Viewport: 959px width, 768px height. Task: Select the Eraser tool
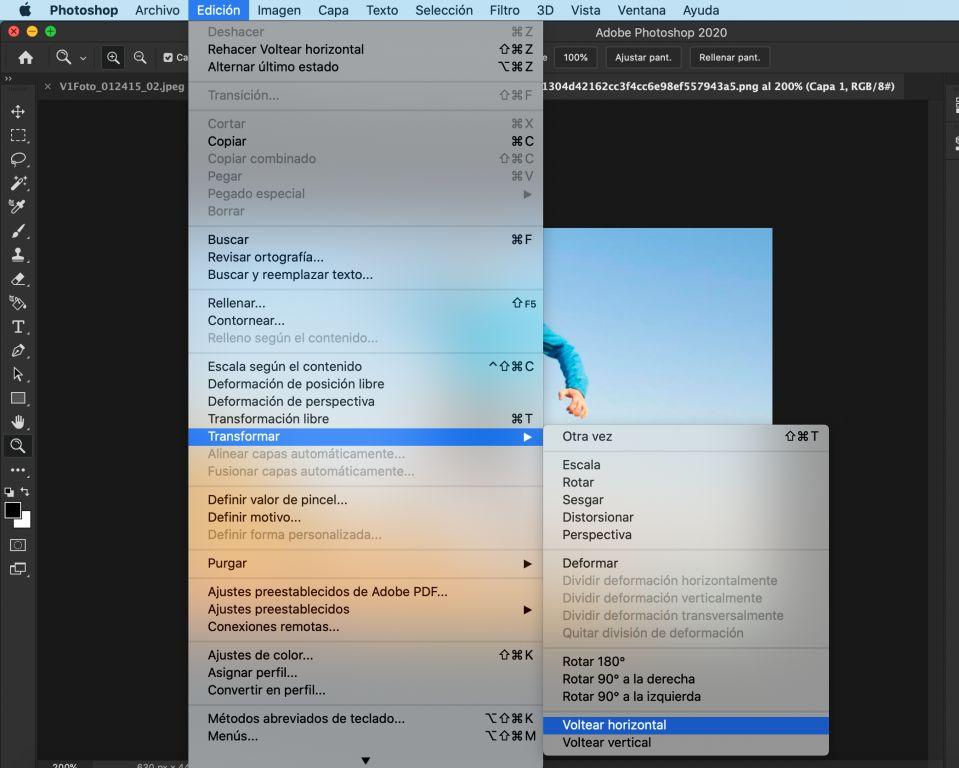click(x=18, y=279)
